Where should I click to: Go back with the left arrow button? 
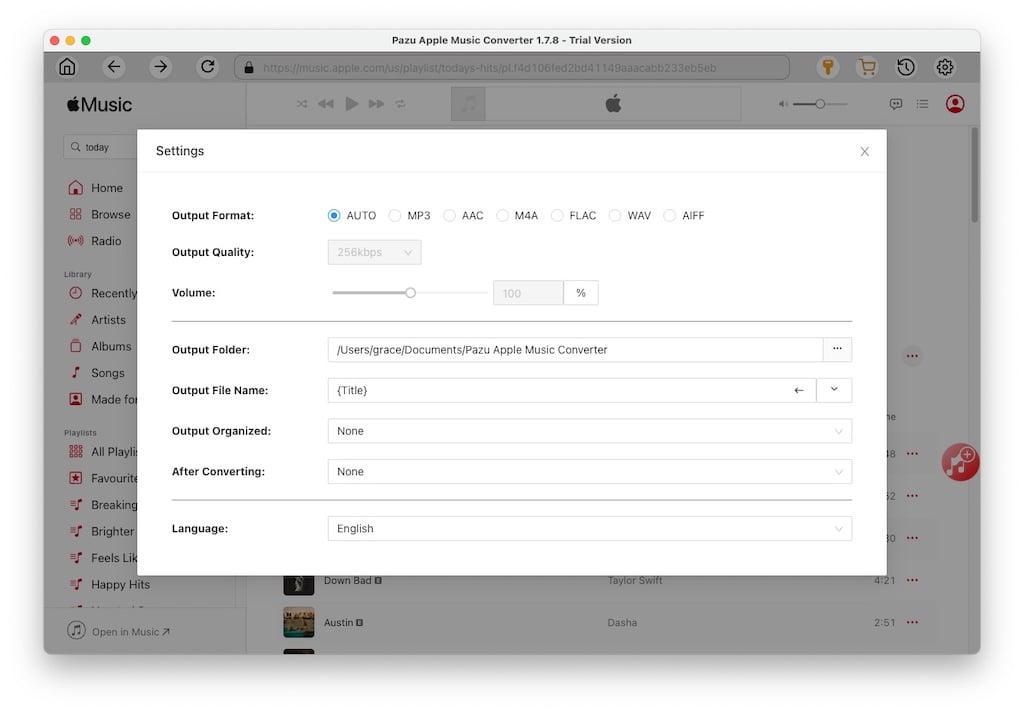(114, 67)
